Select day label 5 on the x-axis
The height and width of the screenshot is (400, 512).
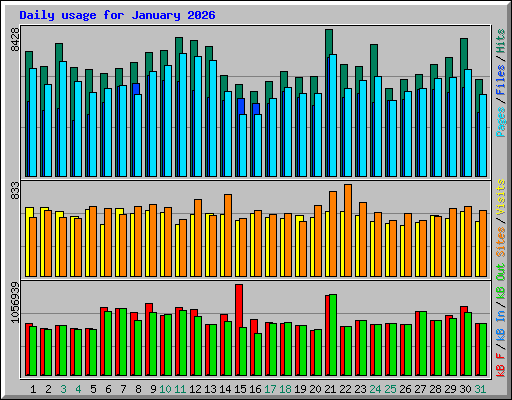click(93, 389)
